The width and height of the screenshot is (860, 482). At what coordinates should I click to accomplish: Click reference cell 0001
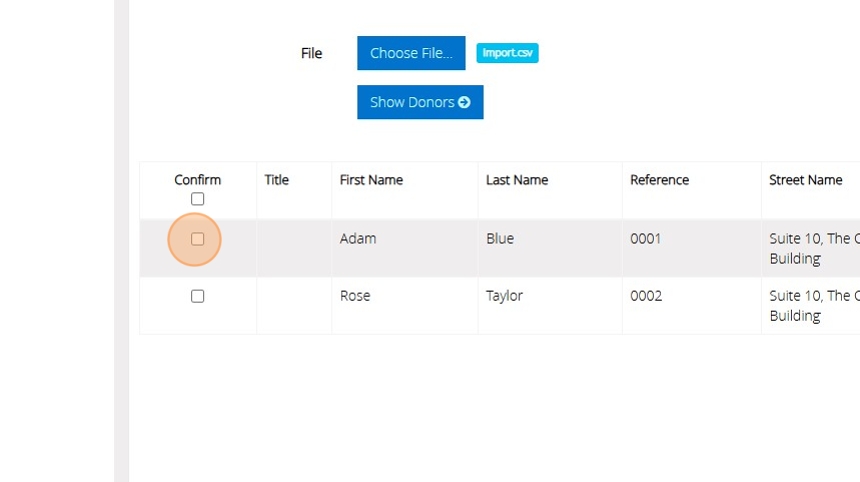point(645,239)
